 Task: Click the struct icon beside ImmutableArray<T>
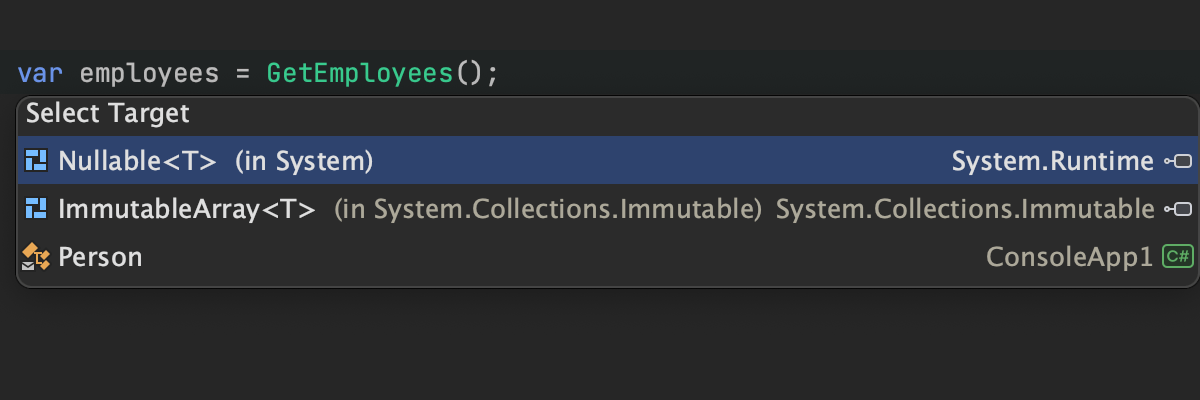point(36,209)
